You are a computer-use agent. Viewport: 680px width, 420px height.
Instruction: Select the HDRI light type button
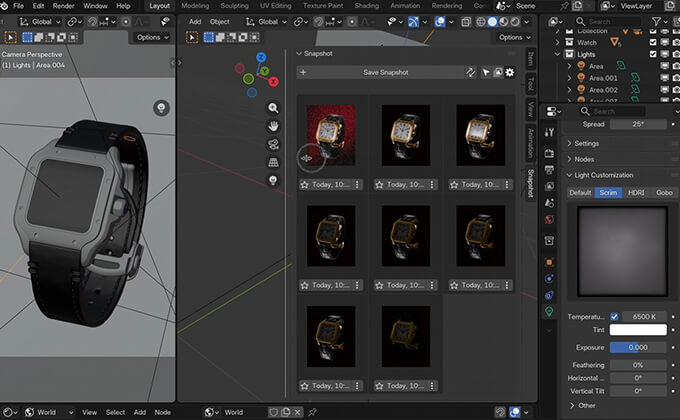pos(637,193)
